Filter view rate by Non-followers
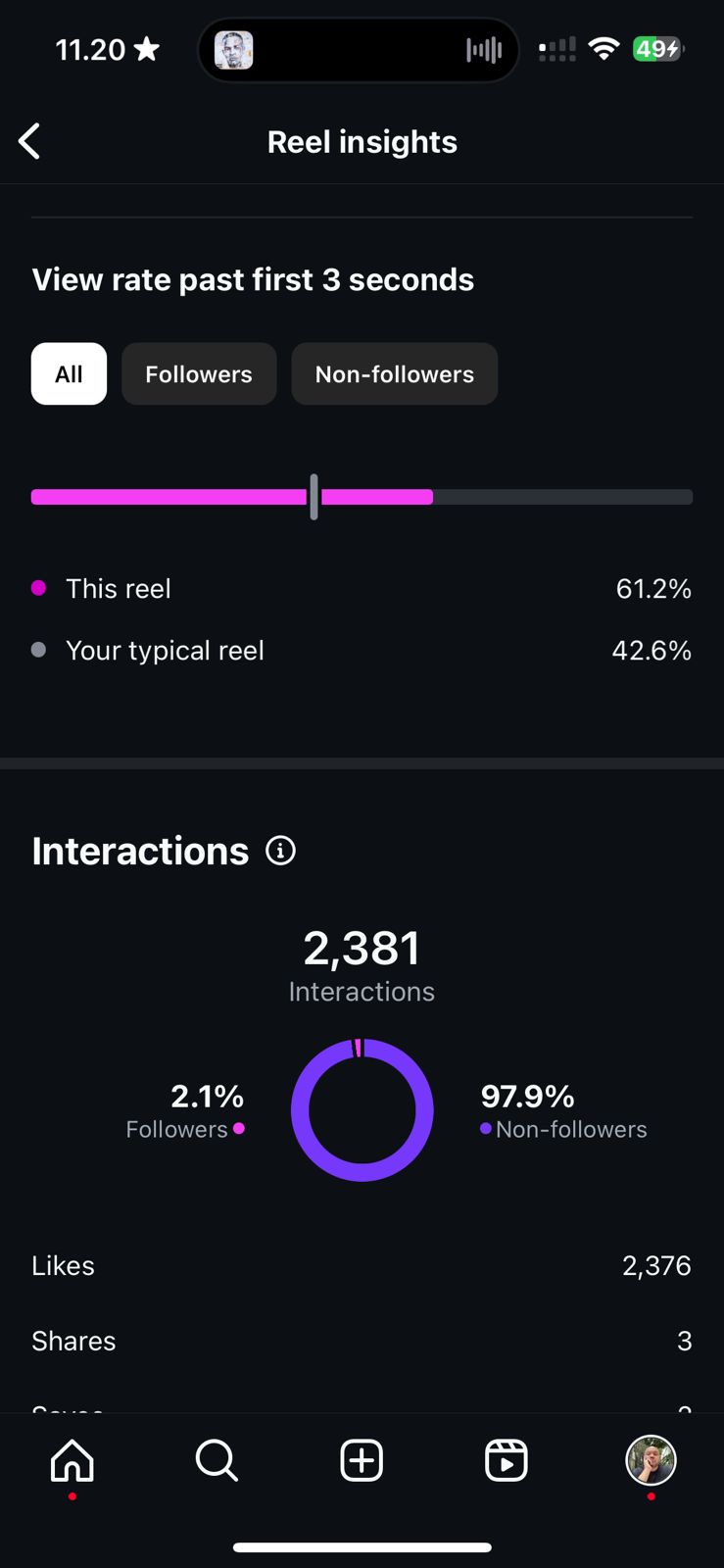The width and height of the screenshot is (724, 1568). [x=395, y=373]
